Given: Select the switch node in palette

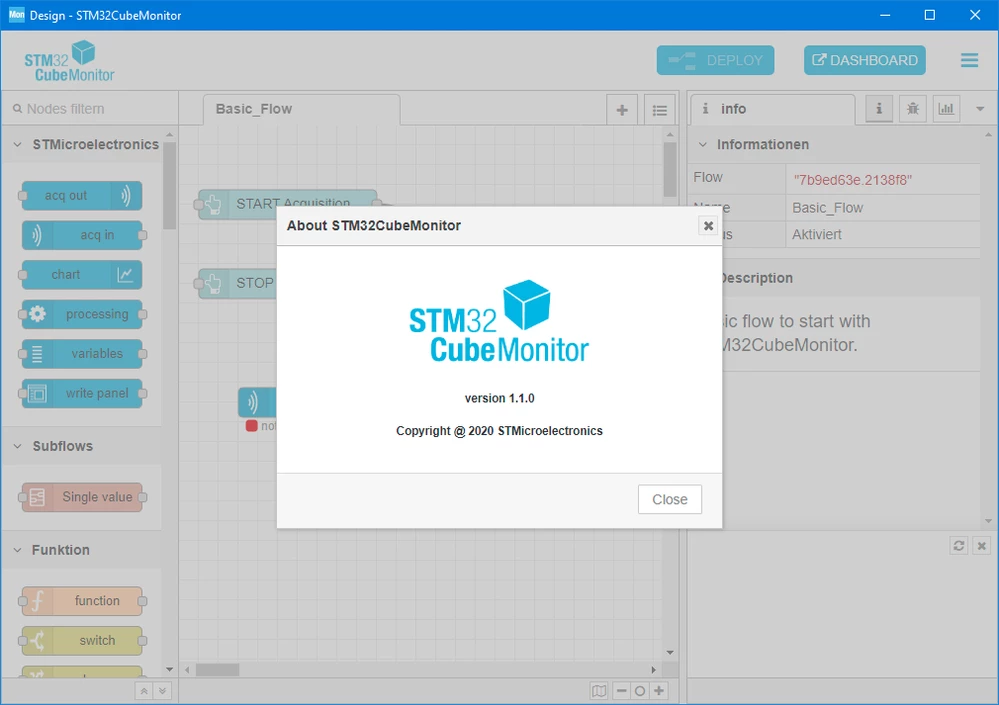Looking at the screenshot, I should (82, 641).
